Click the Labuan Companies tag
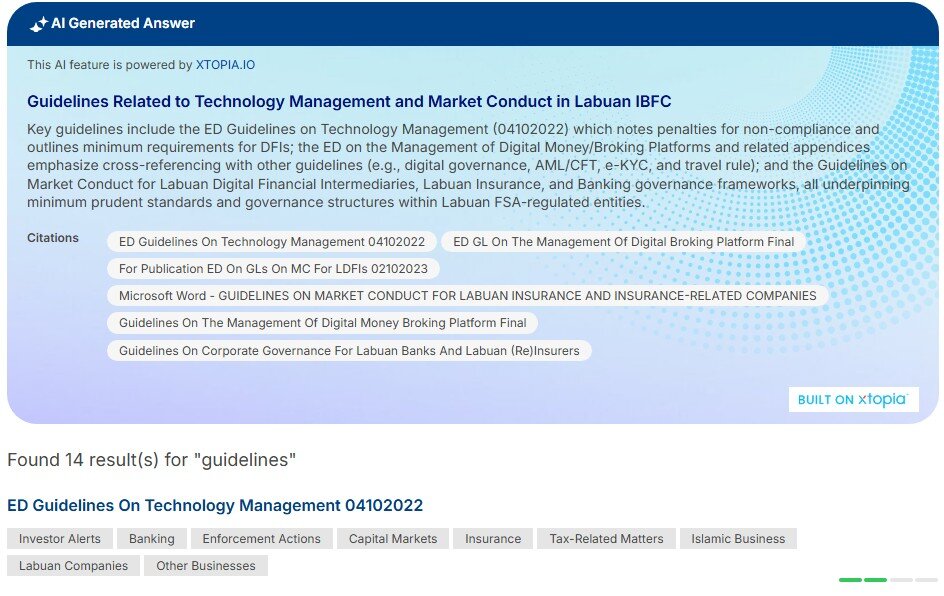The width and height of the screenshot is (944, 596). click(73, 566)
